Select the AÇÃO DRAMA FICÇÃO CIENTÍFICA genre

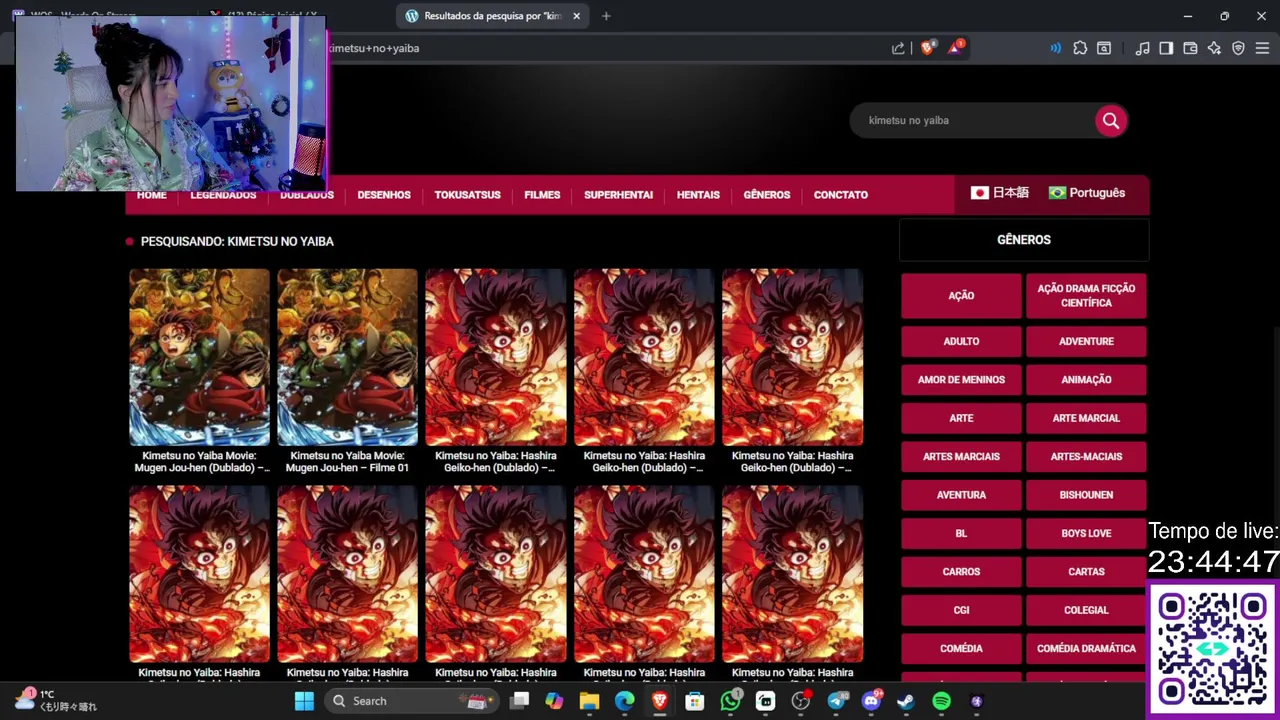(x=1086, y=296)
